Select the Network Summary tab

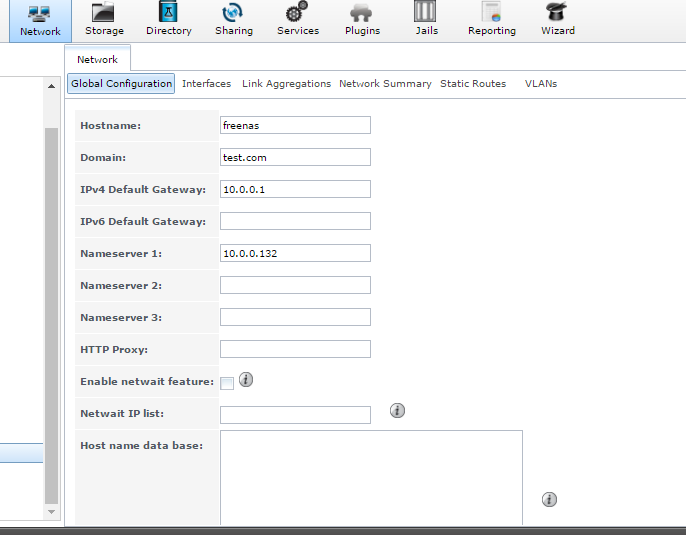click(x=385, y=84)
